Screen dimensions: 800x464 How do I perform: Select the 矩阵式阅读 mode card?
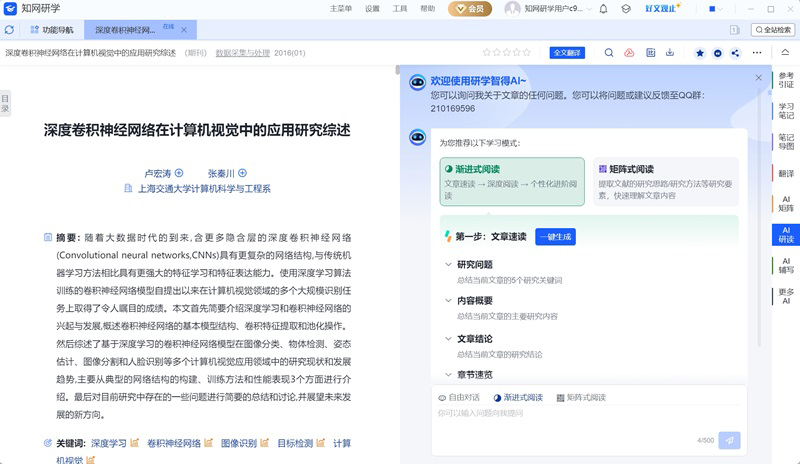tap(666, 182)
